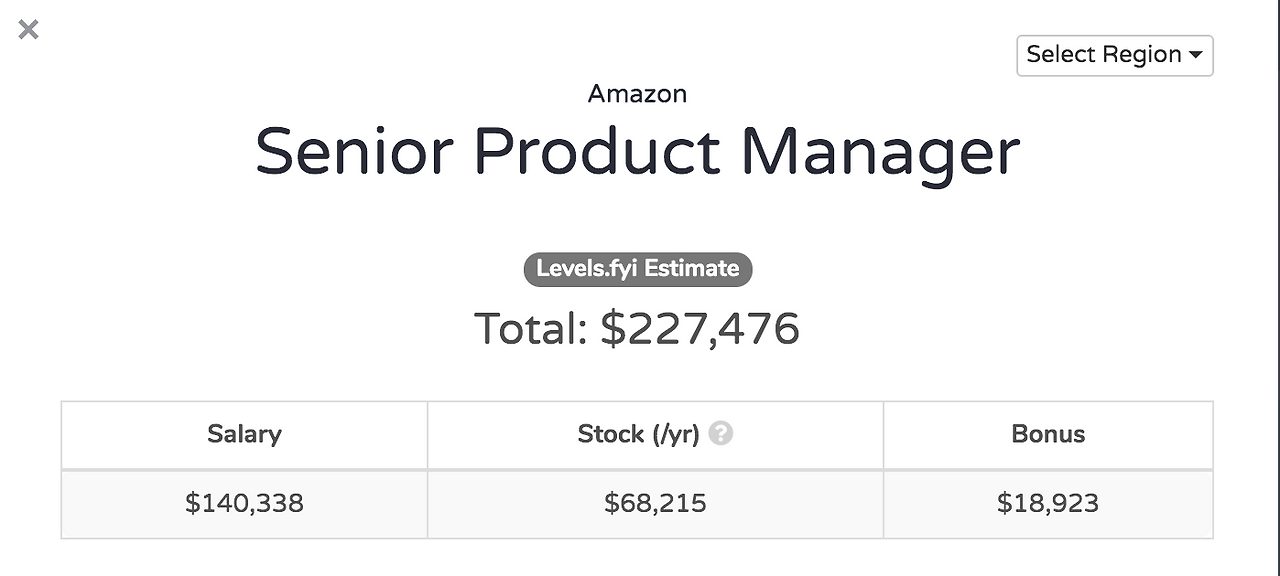The height and width of the screenshot is (576, 1280).
Task: Click the word "Manager" in the title
Action: coord(880,153)
